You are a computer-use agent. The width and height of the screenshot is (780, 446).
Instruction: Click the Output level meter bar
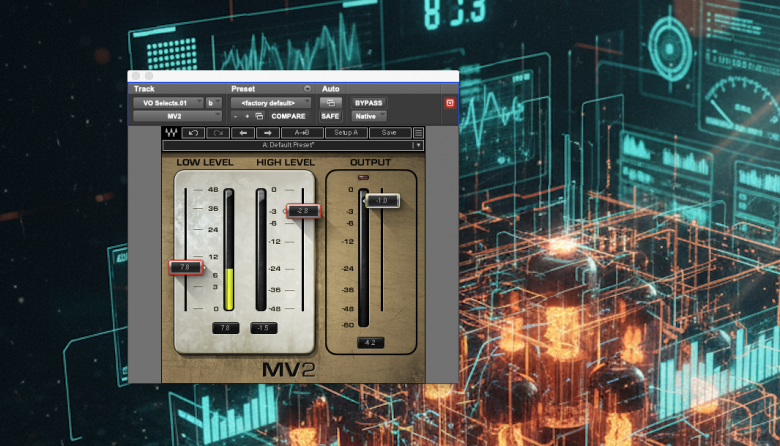(364, 258)
